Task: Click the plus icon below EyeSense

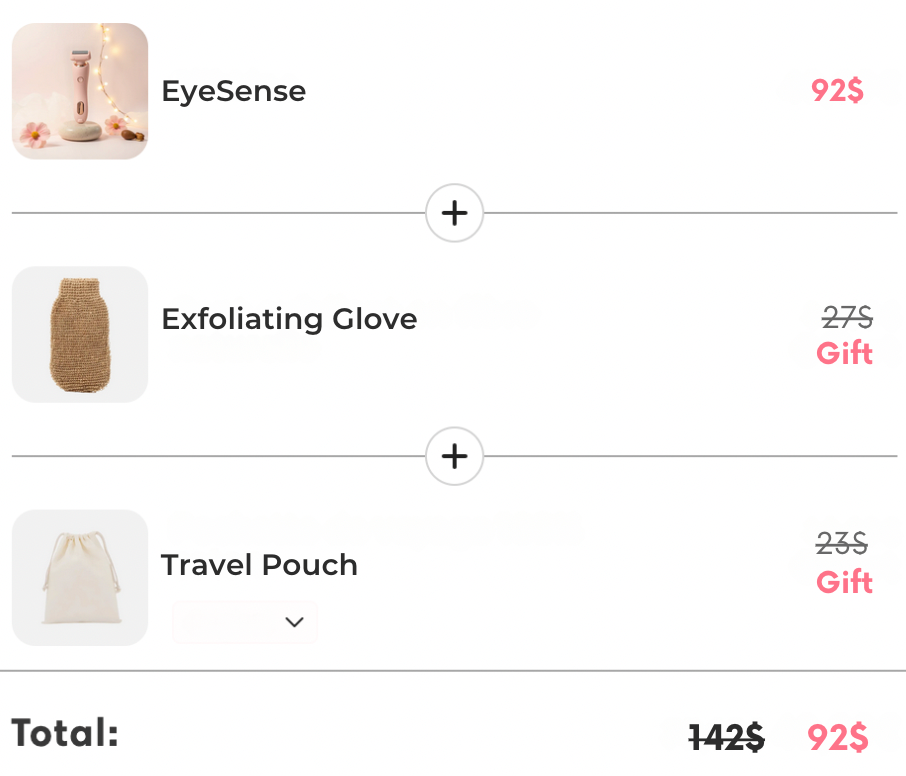Action: (x=455, y=213)
